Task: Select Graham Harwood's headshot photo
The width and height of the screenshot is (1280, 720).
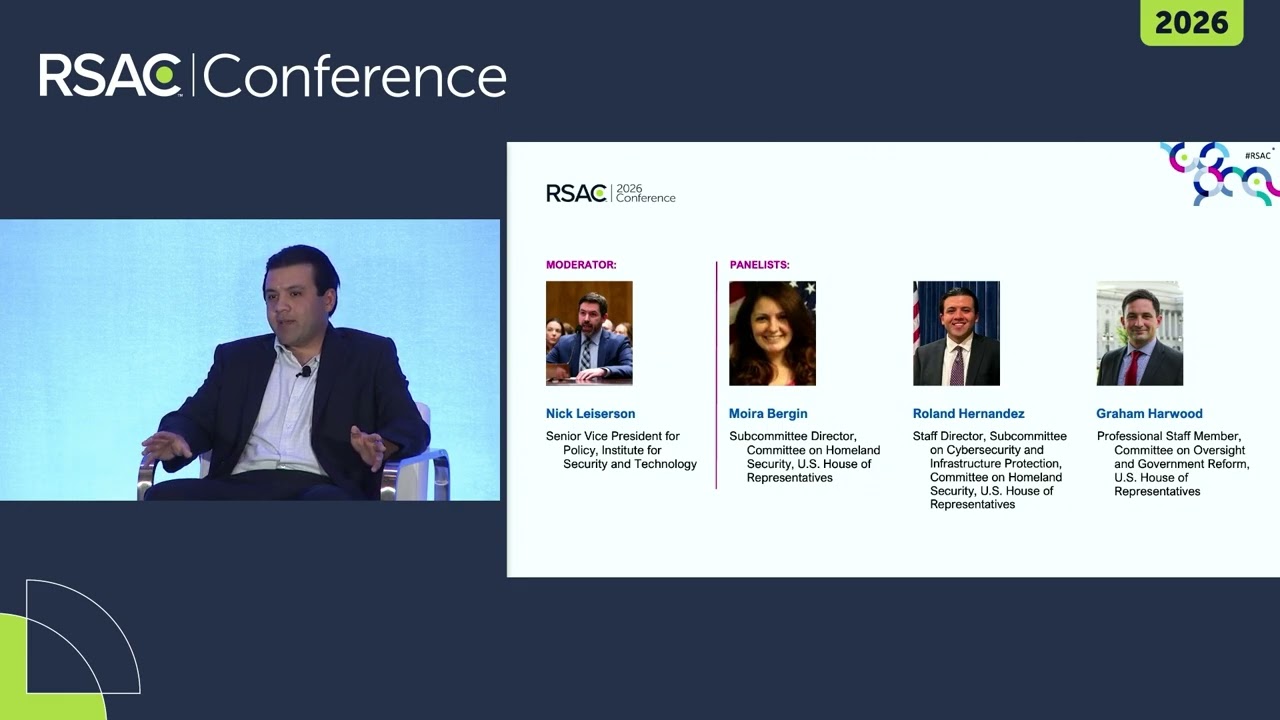Action: (x=1140, y=333)
